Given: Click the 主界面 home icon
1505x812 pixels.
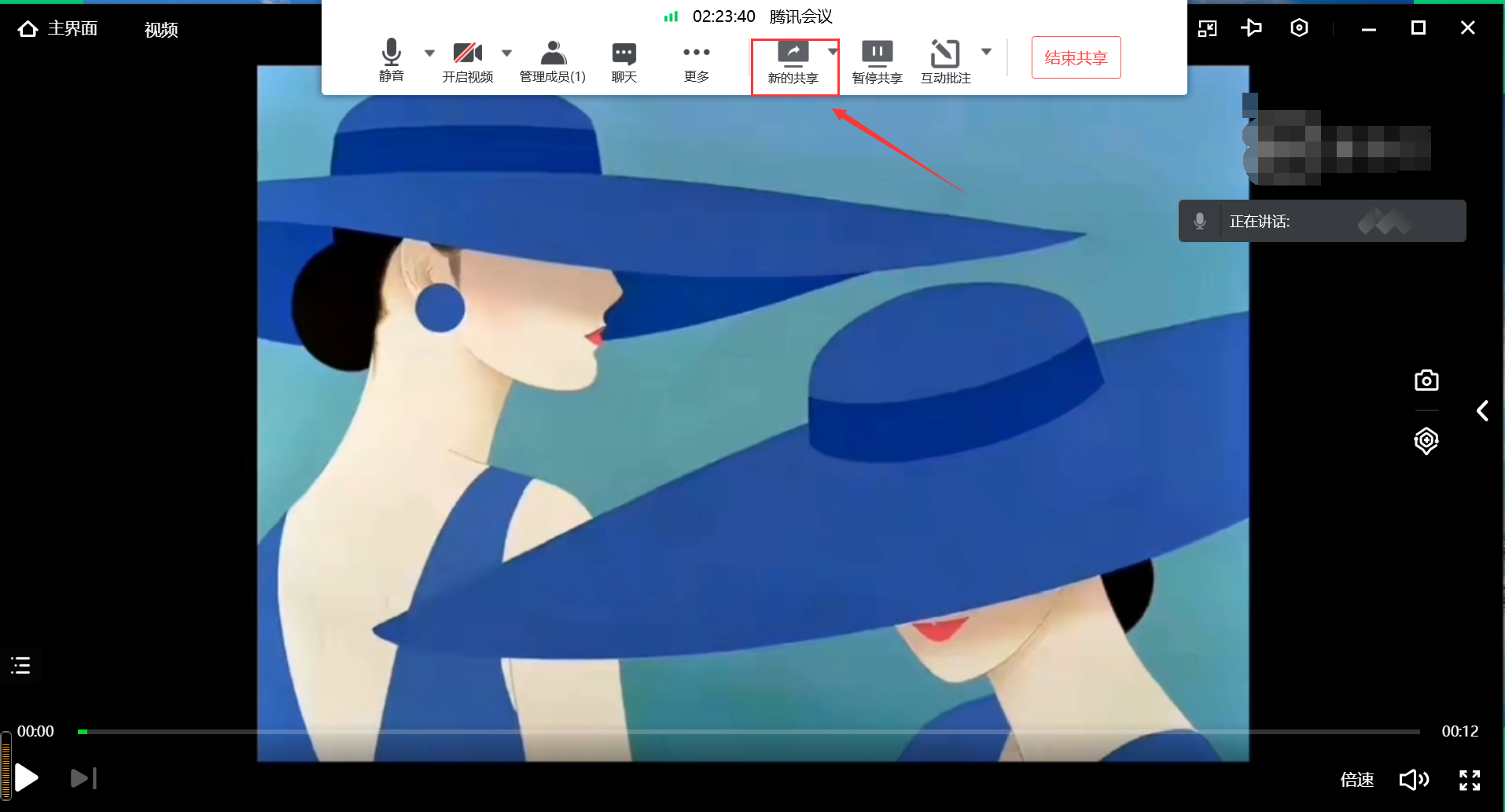Looking at the screenshot, I should point(28,29).
